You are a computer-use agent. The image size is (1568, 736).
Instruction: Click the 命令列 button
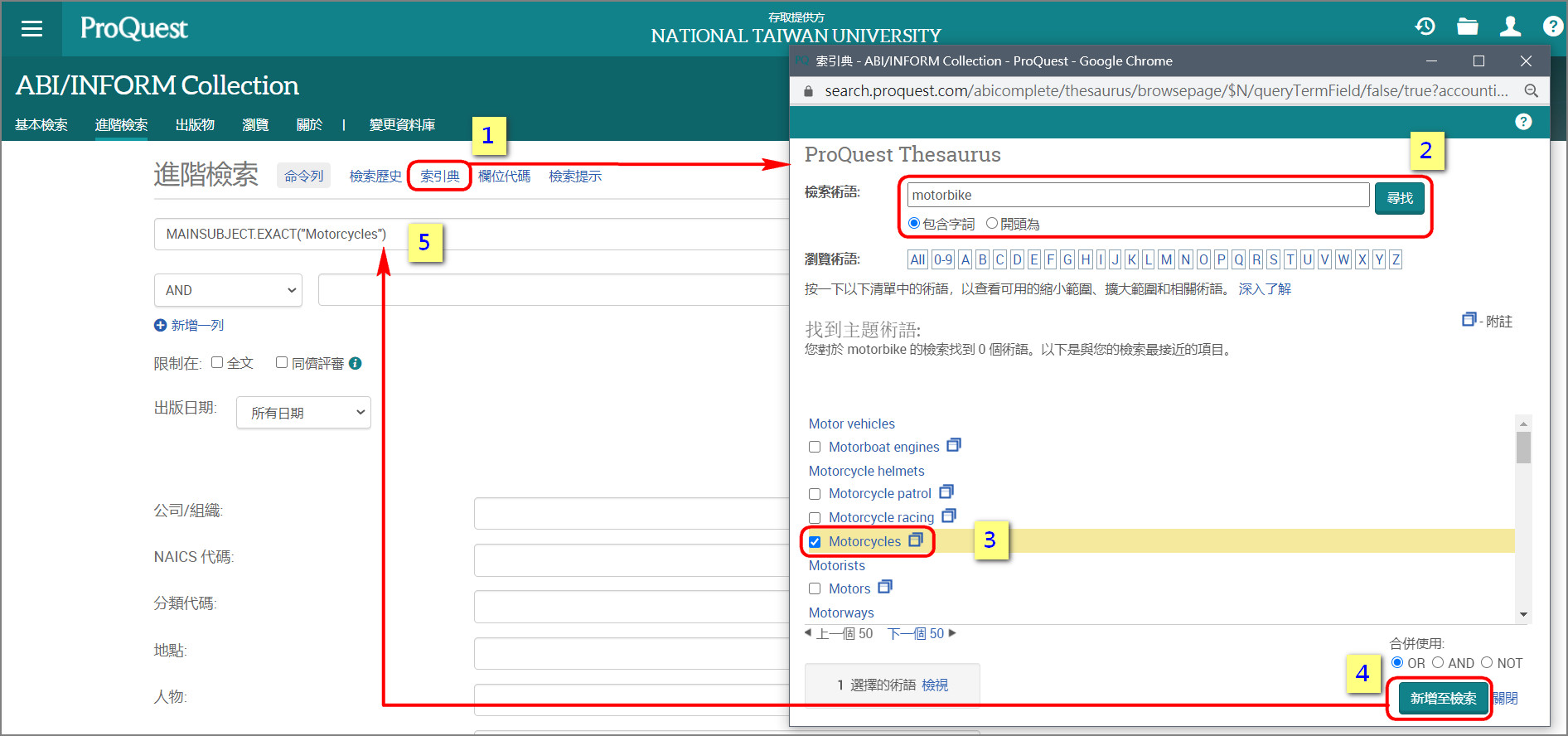pos(303,176)
